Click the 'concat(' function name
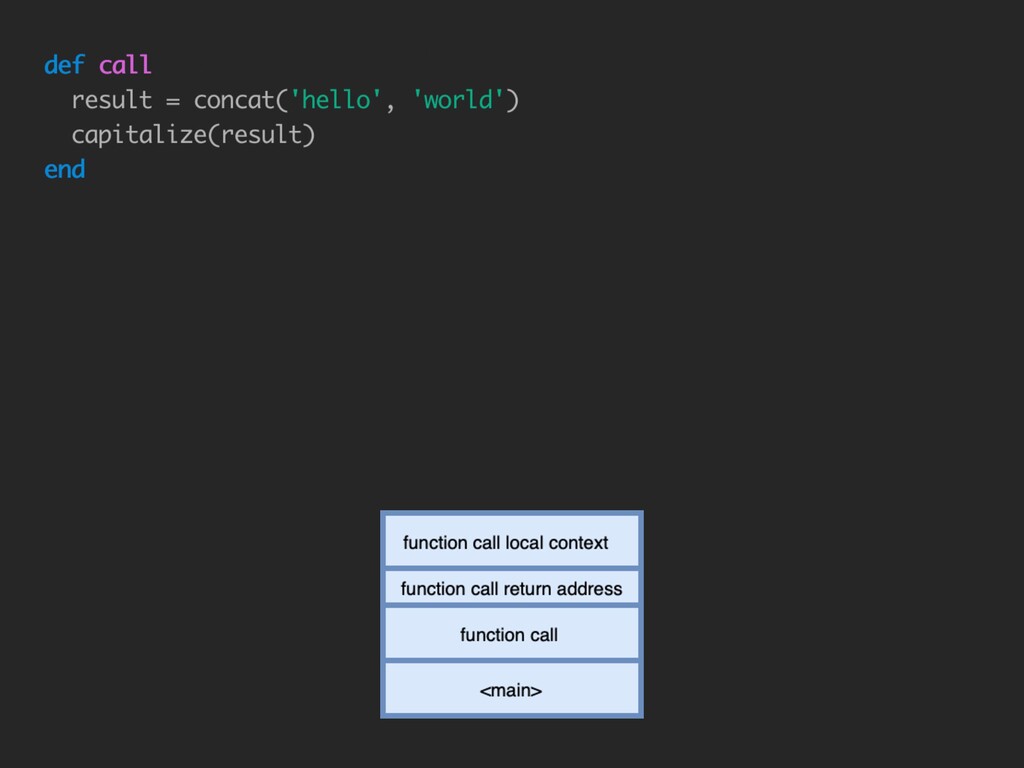This screenshot has height=768, width=1024. (x=240, y=100)
